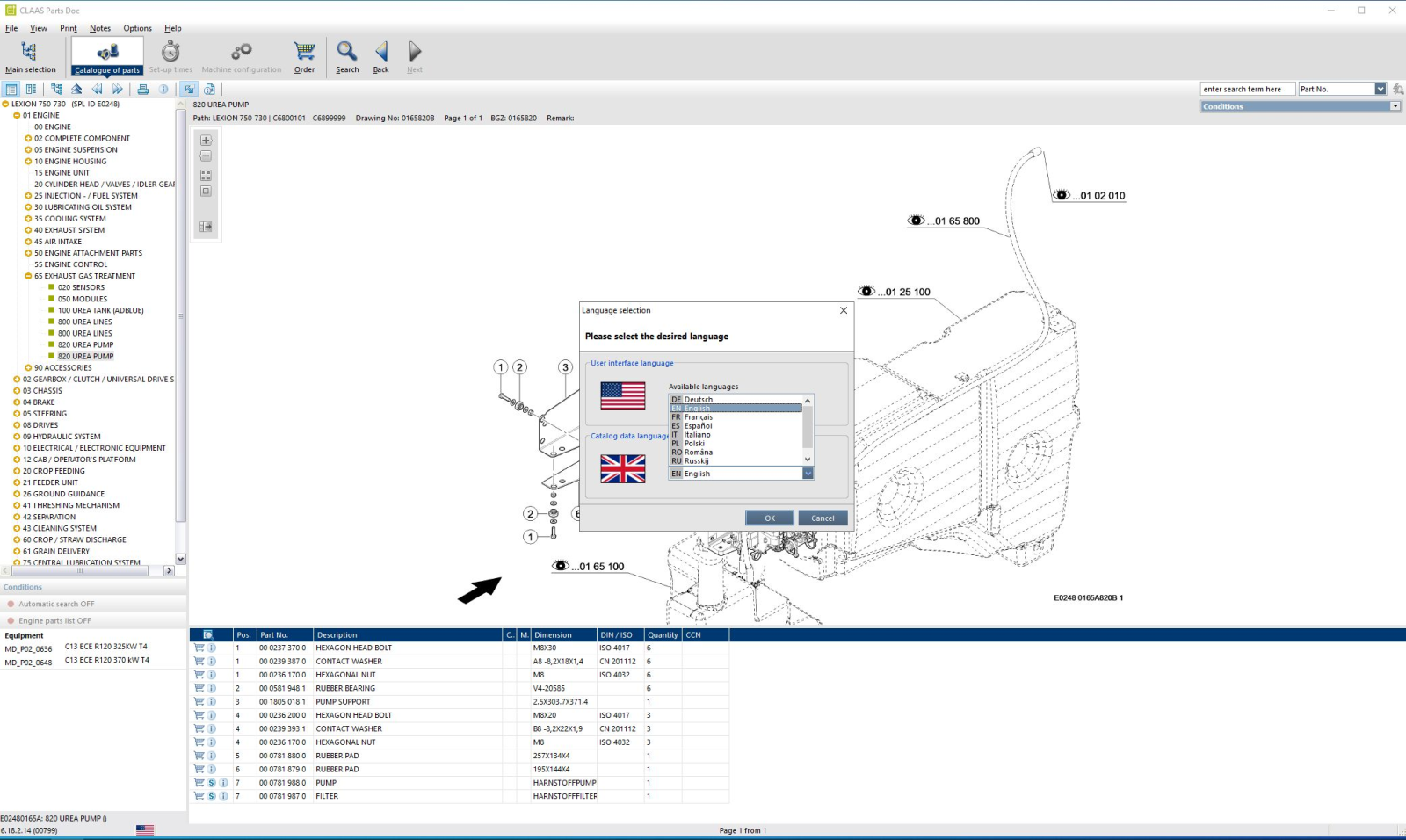Show info for PUMP SUPPORT row

click(212, 702)
